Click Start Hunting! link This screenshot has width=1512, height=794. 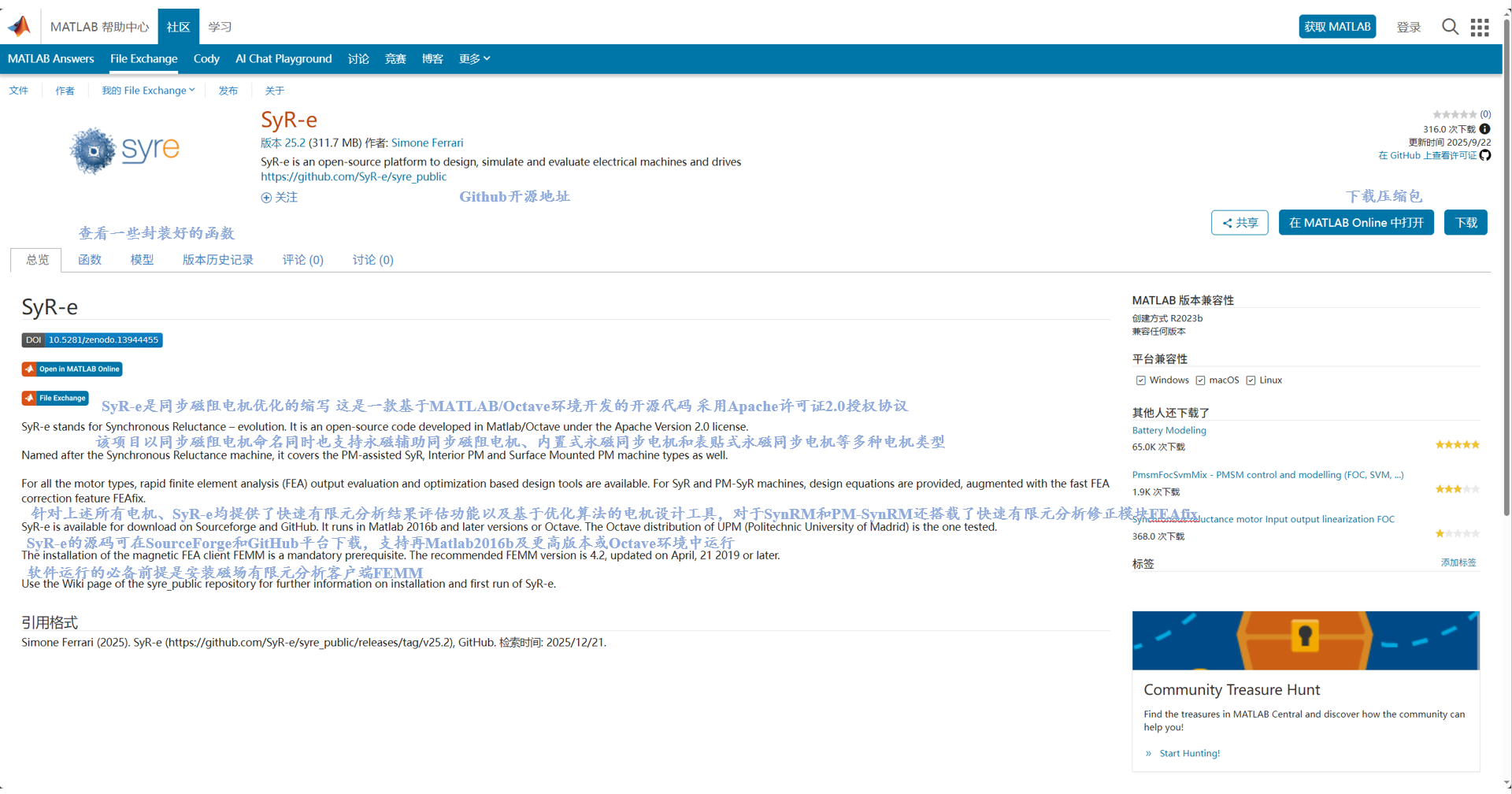point(1189,754)
